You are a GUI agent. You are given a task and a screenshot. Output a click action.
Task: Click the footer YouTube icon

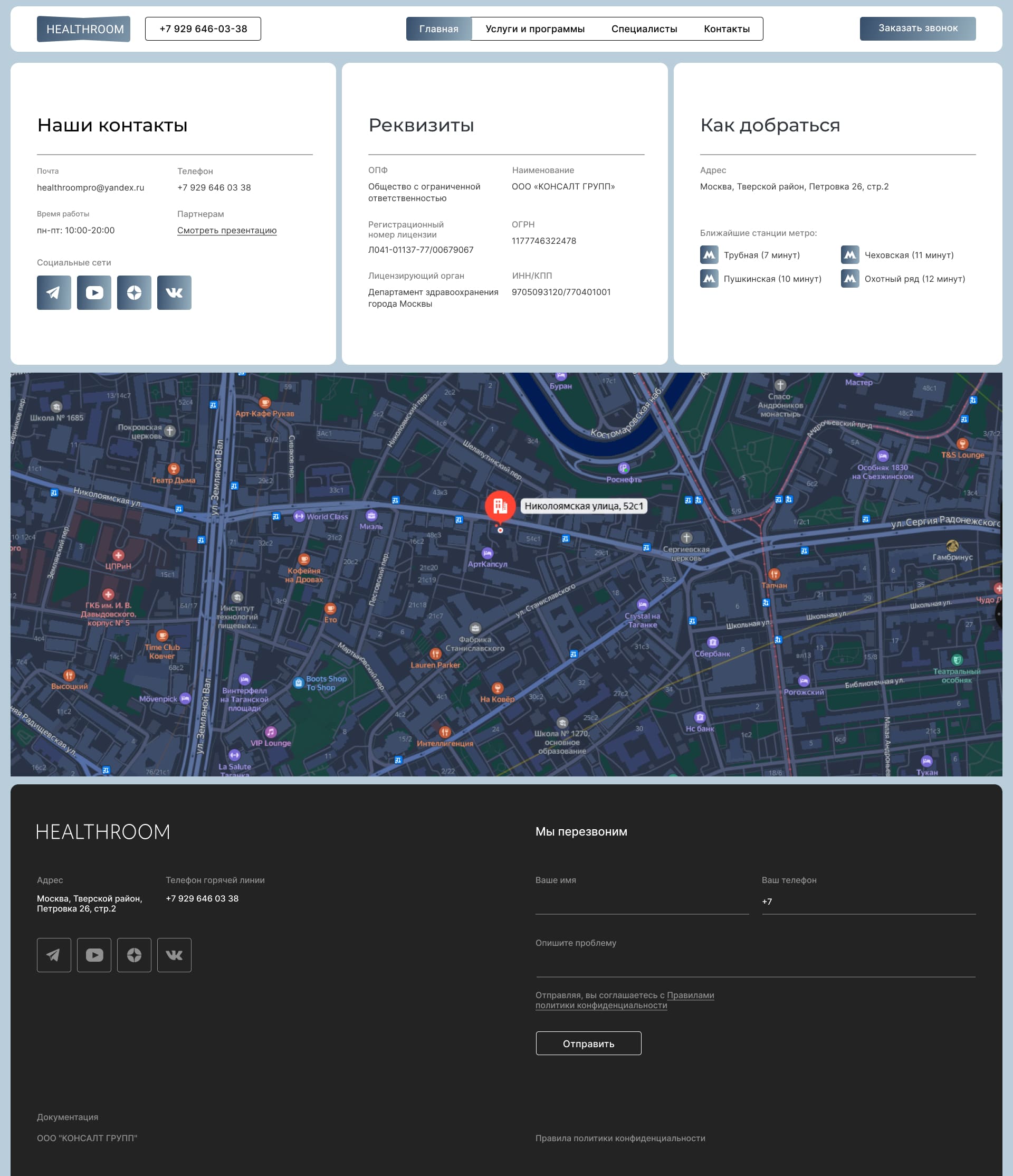coord(94,955)
